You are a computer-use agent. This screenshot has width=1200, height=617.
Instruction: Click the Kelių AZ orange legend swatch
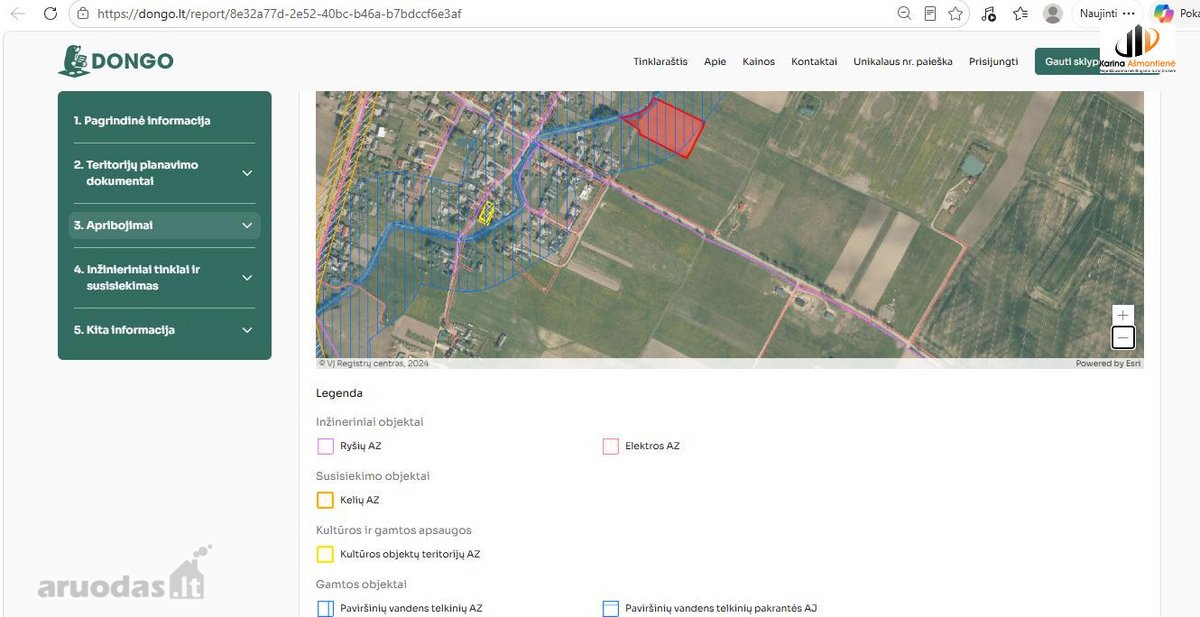coord(325,500)
